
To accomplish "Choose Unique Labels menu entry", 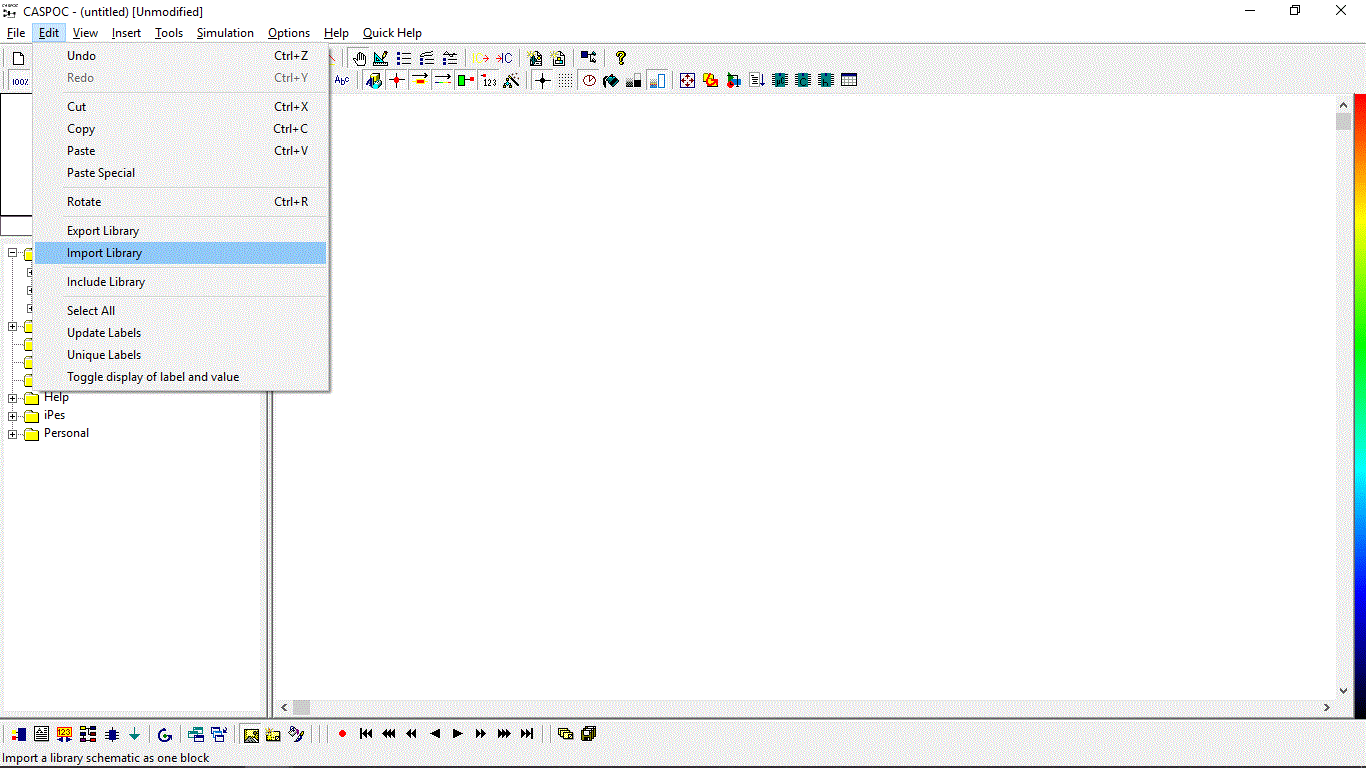I will pos(180,355).
